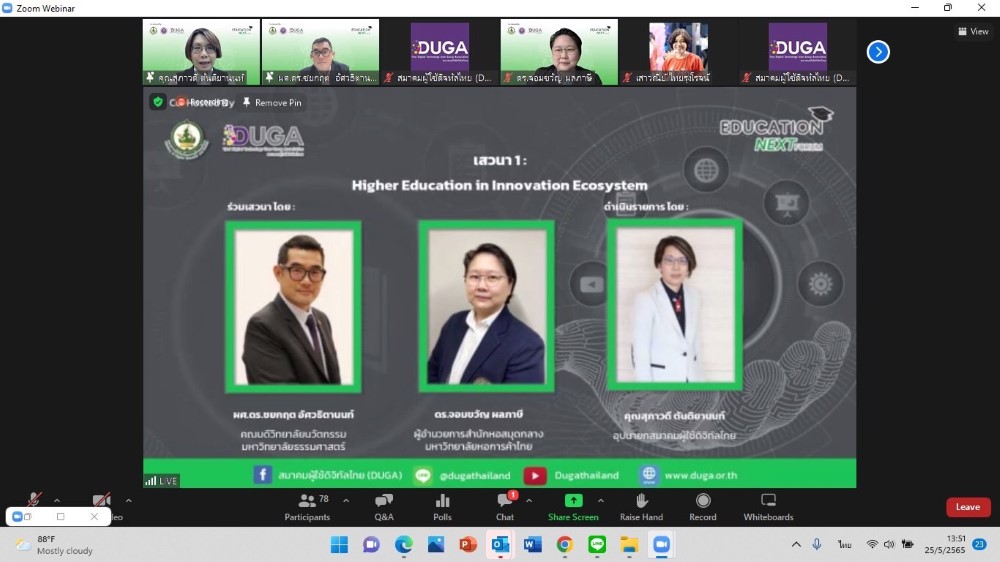Open Whiteboards from the toolbar
The height and width of the screenshot is (562, 1000).
768,506
